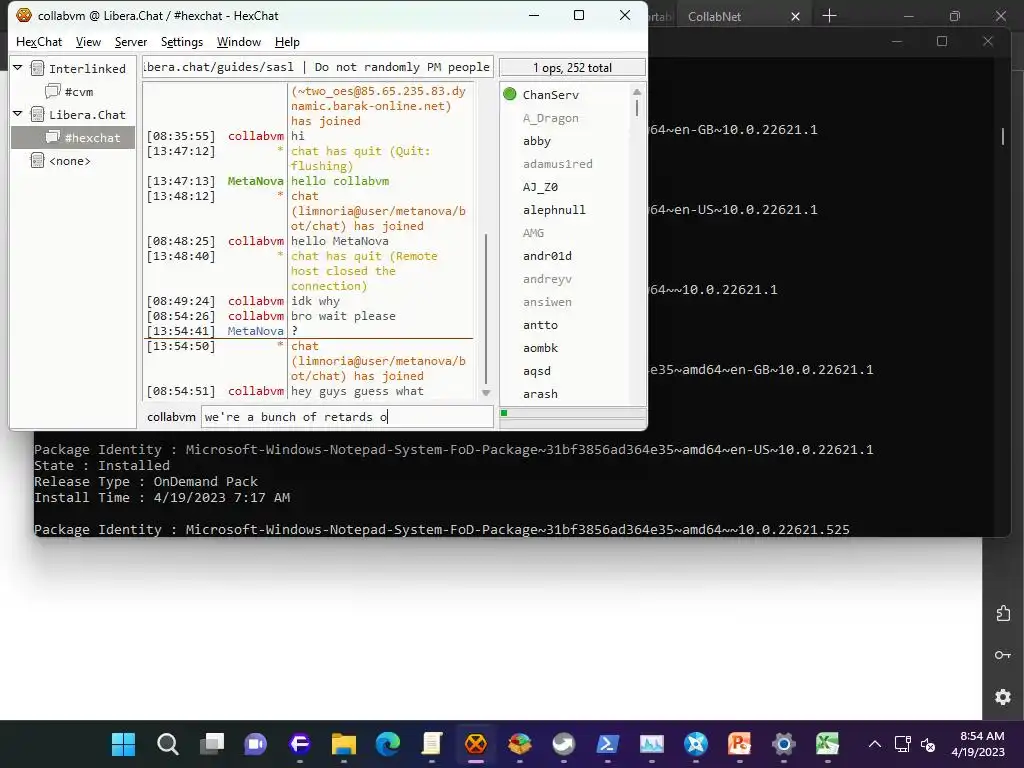Click the message input box beside collabvm
1024x768 pixels.
tap(347, 417)
